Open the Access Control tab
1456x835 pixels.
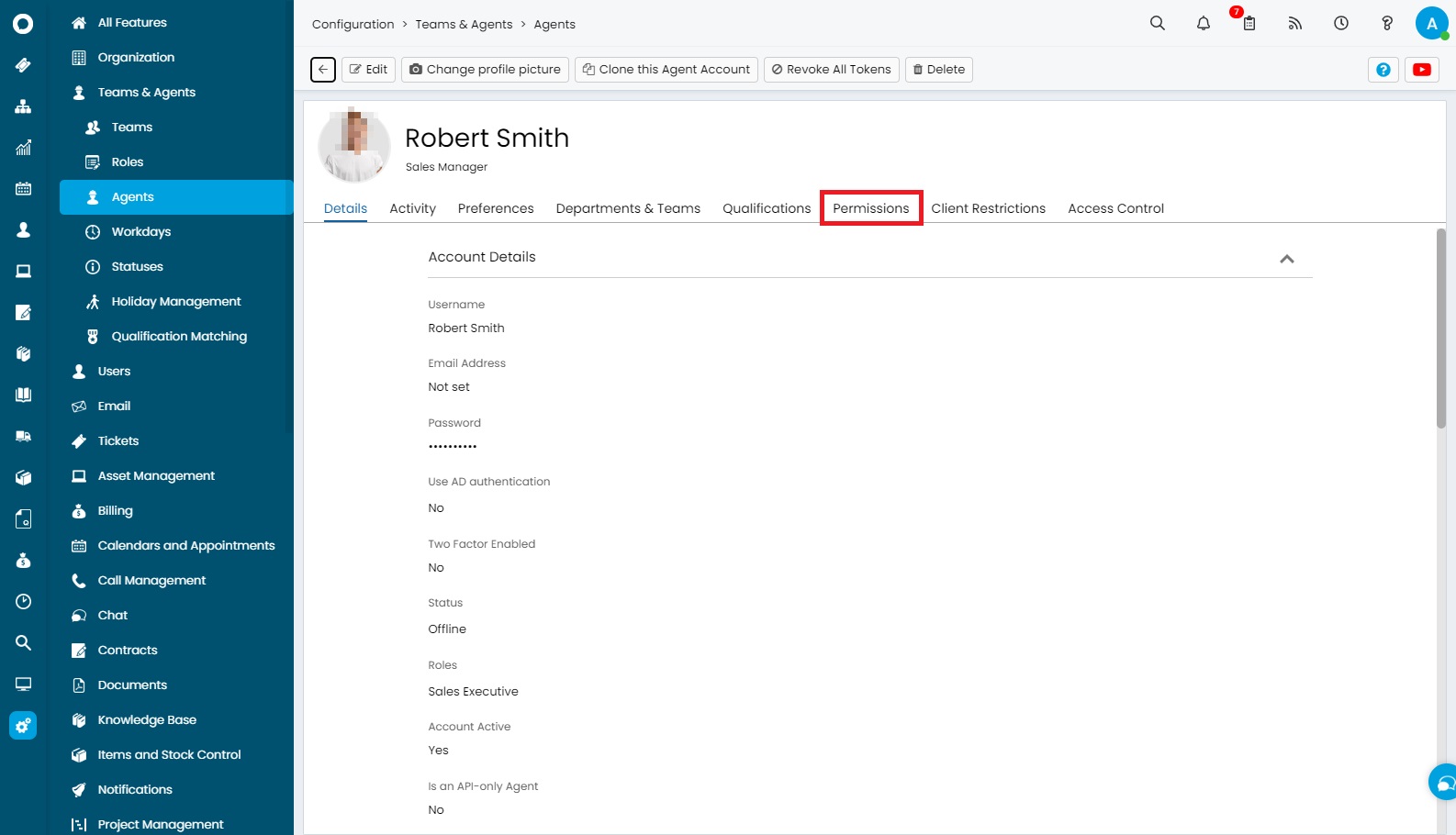1115,208
